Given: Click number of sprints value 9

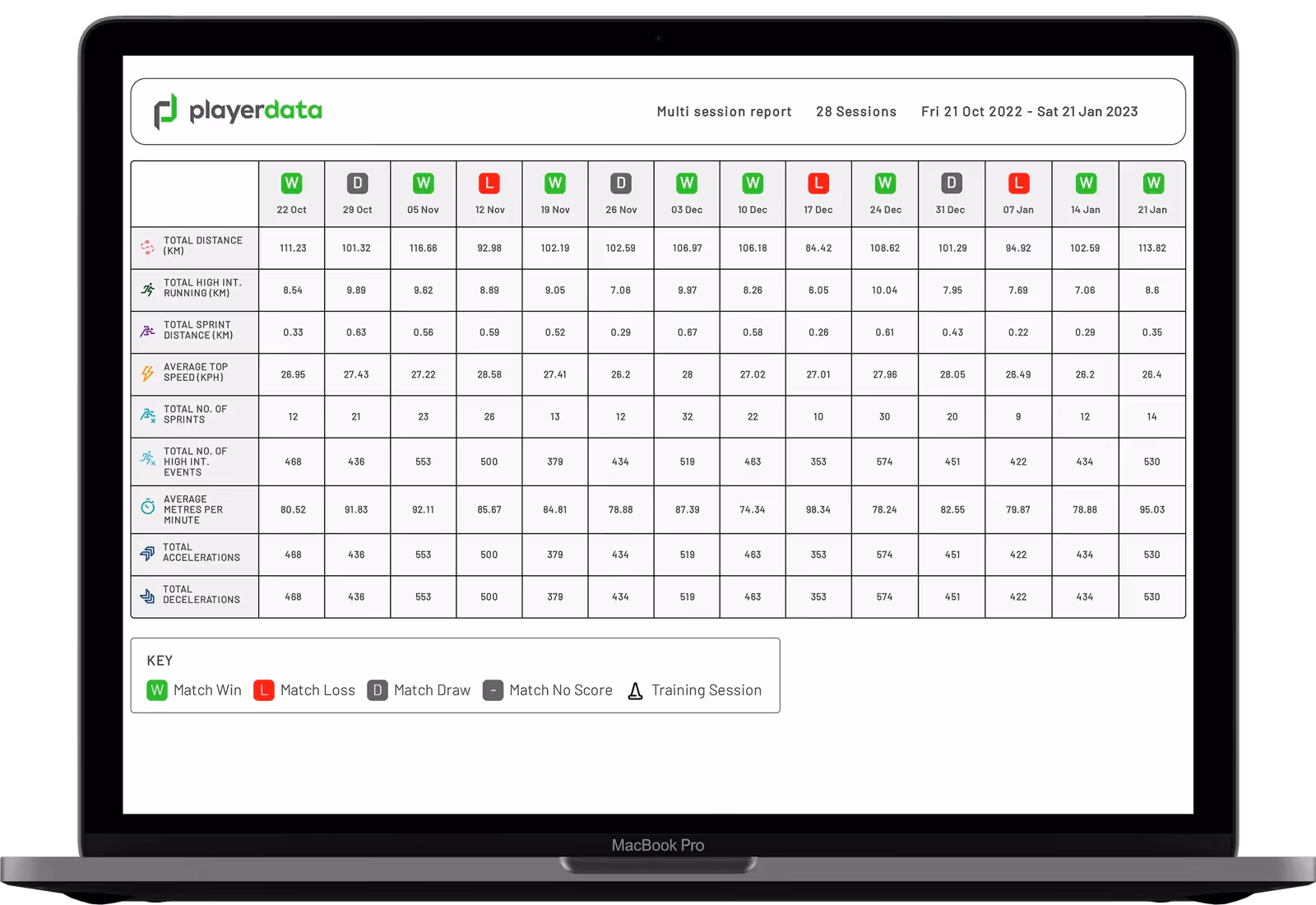Looking at the screenshot, I should tap(1018, 417).
